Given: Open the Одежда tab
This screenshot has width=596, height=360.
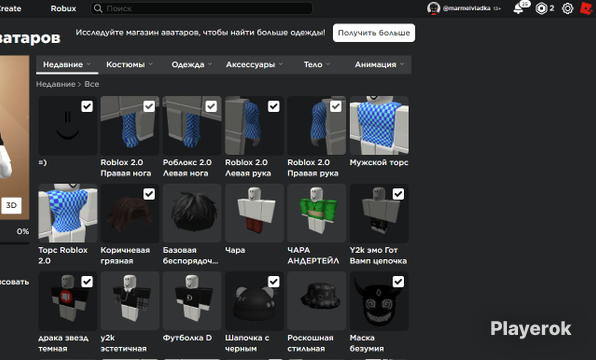Looking at the screenshot, I should tap(192, 65).
